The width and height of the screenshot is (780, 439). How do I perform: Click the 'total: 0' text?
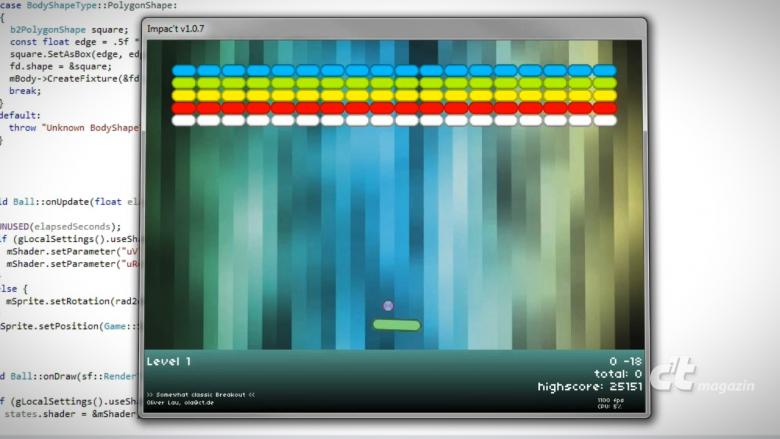coord(618,374)
